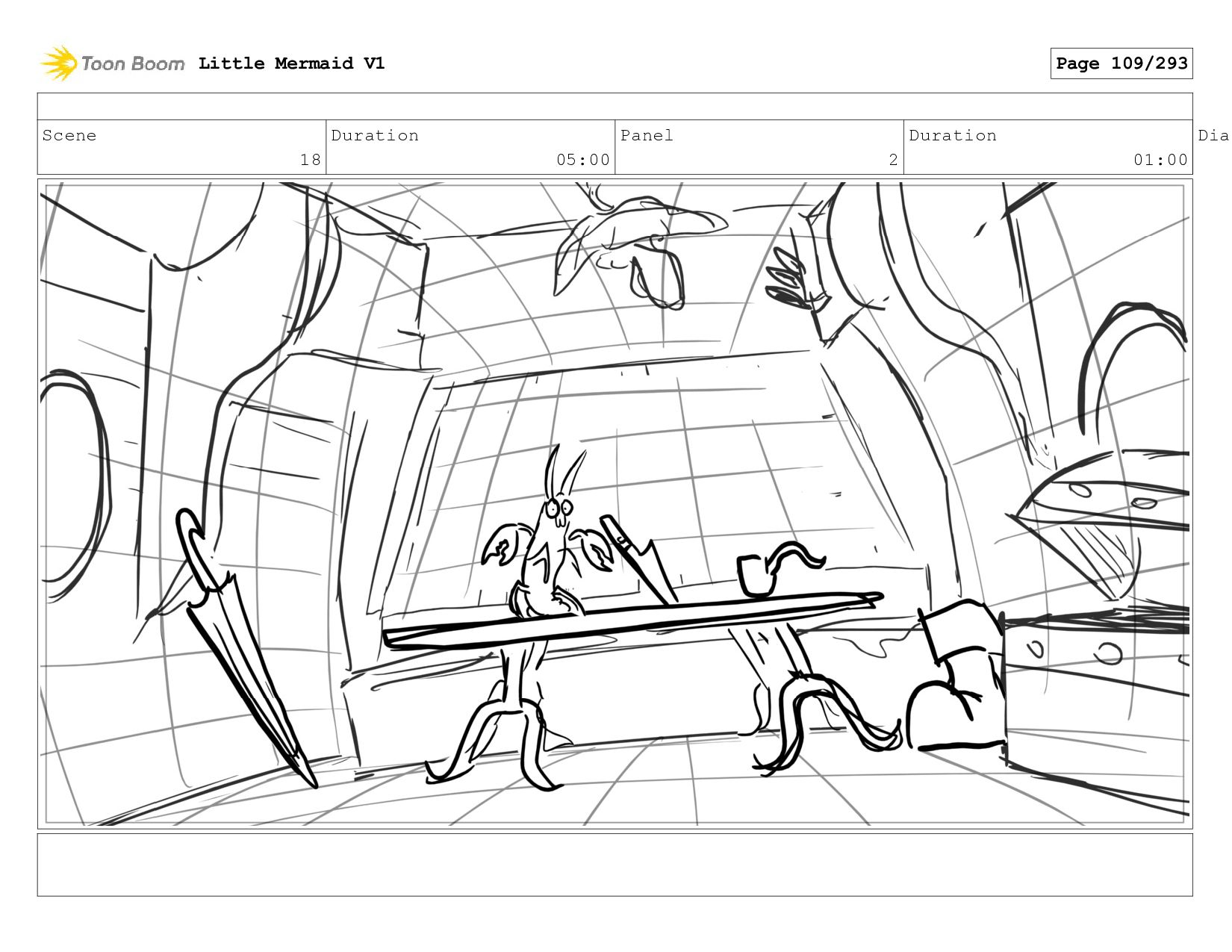
Task: Click the Toon Boom logo
Action: 112,63
